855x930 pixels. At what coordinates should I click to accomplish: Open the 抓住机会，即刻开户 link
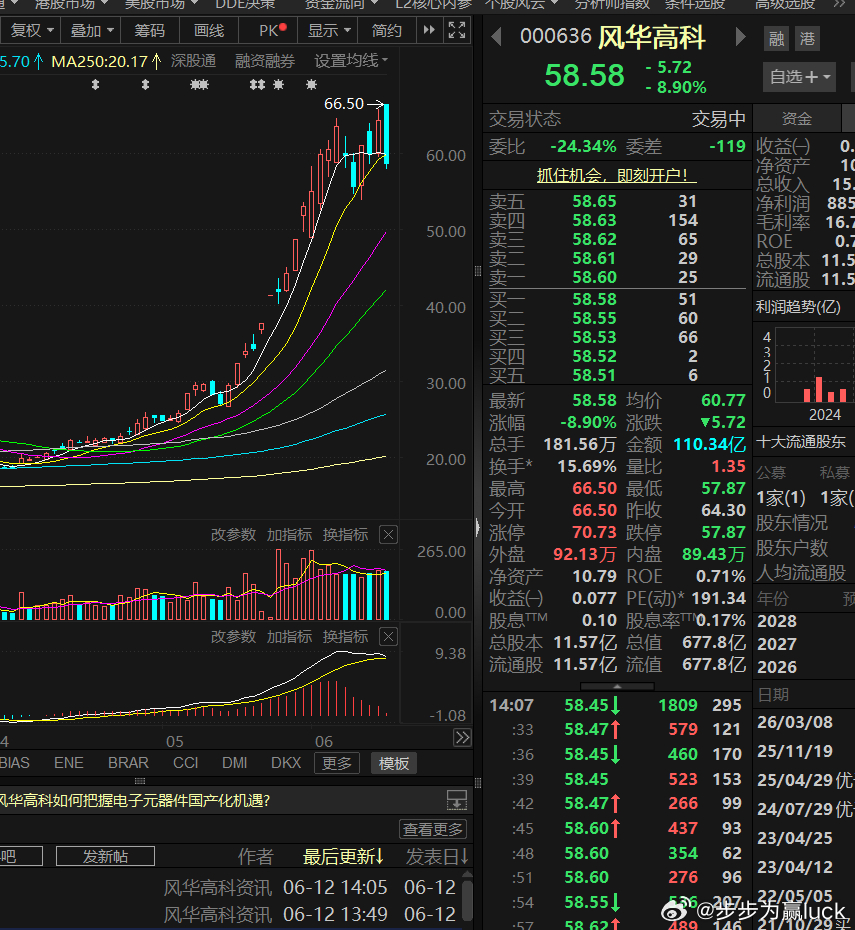617,176
